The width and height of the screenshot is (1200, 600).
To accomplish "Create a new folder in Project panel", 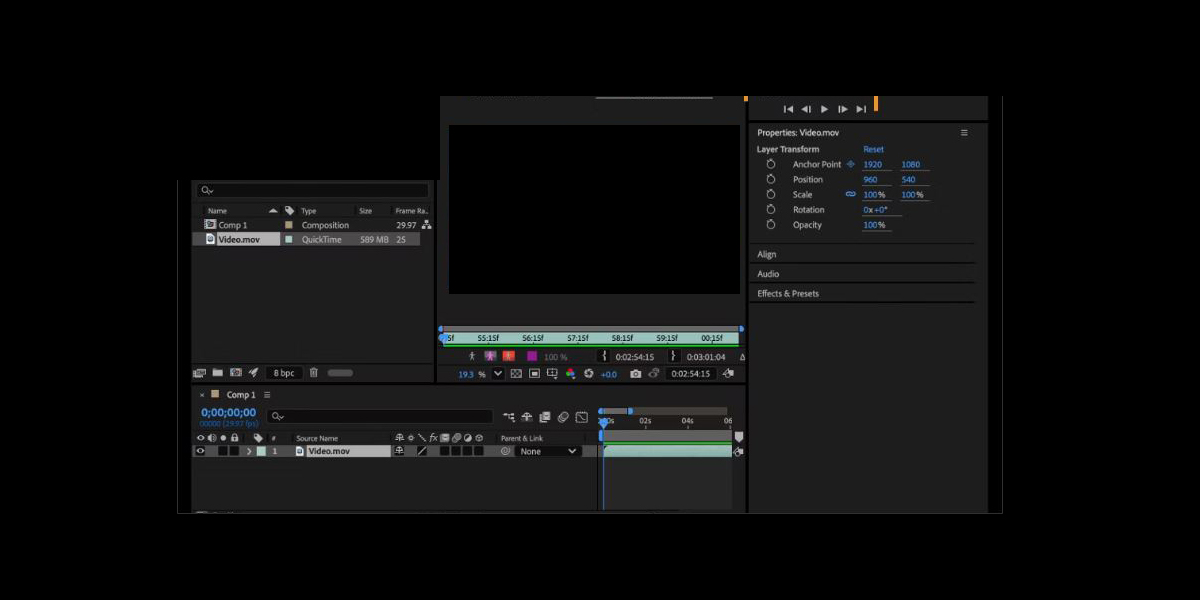I will (217, 373).
